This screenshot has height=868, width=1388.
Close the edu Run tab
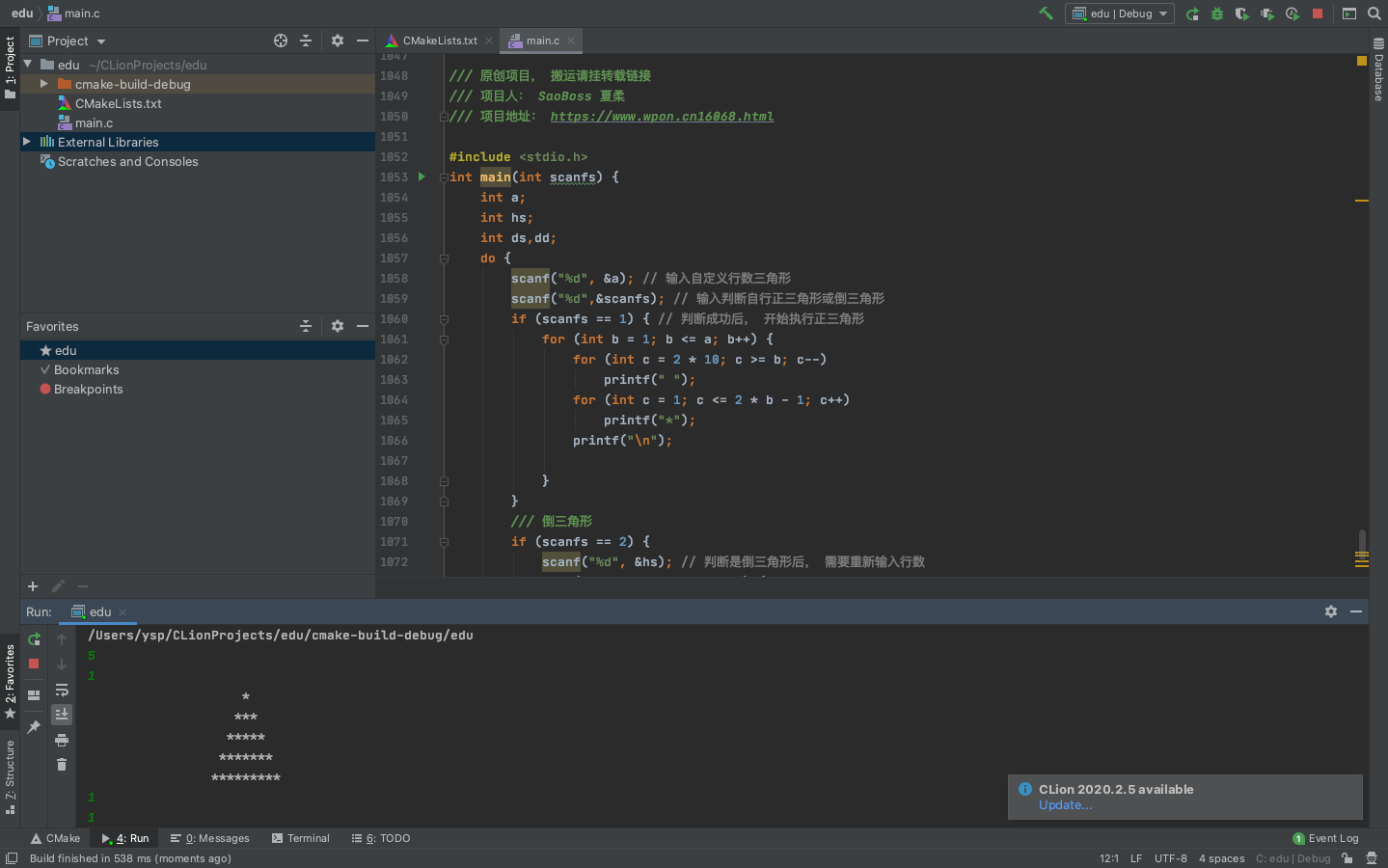point(122,612)
